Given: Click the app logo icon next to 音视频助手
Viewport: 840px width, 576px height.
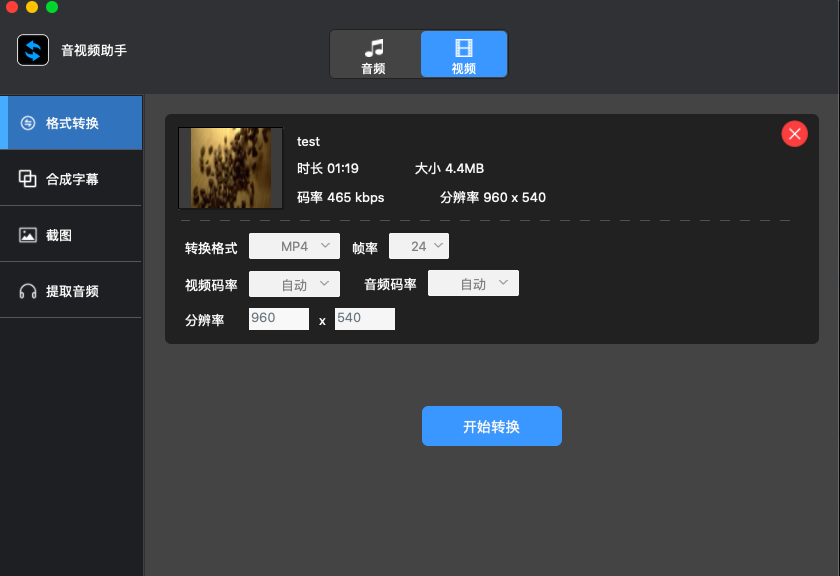Looking at the screenshot, I should pyautogui.click(x=33, y=50).
